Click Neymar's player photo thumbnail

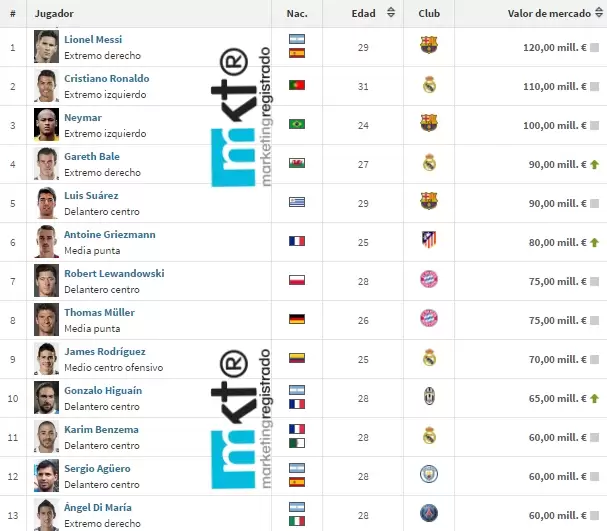pos(46,123)
